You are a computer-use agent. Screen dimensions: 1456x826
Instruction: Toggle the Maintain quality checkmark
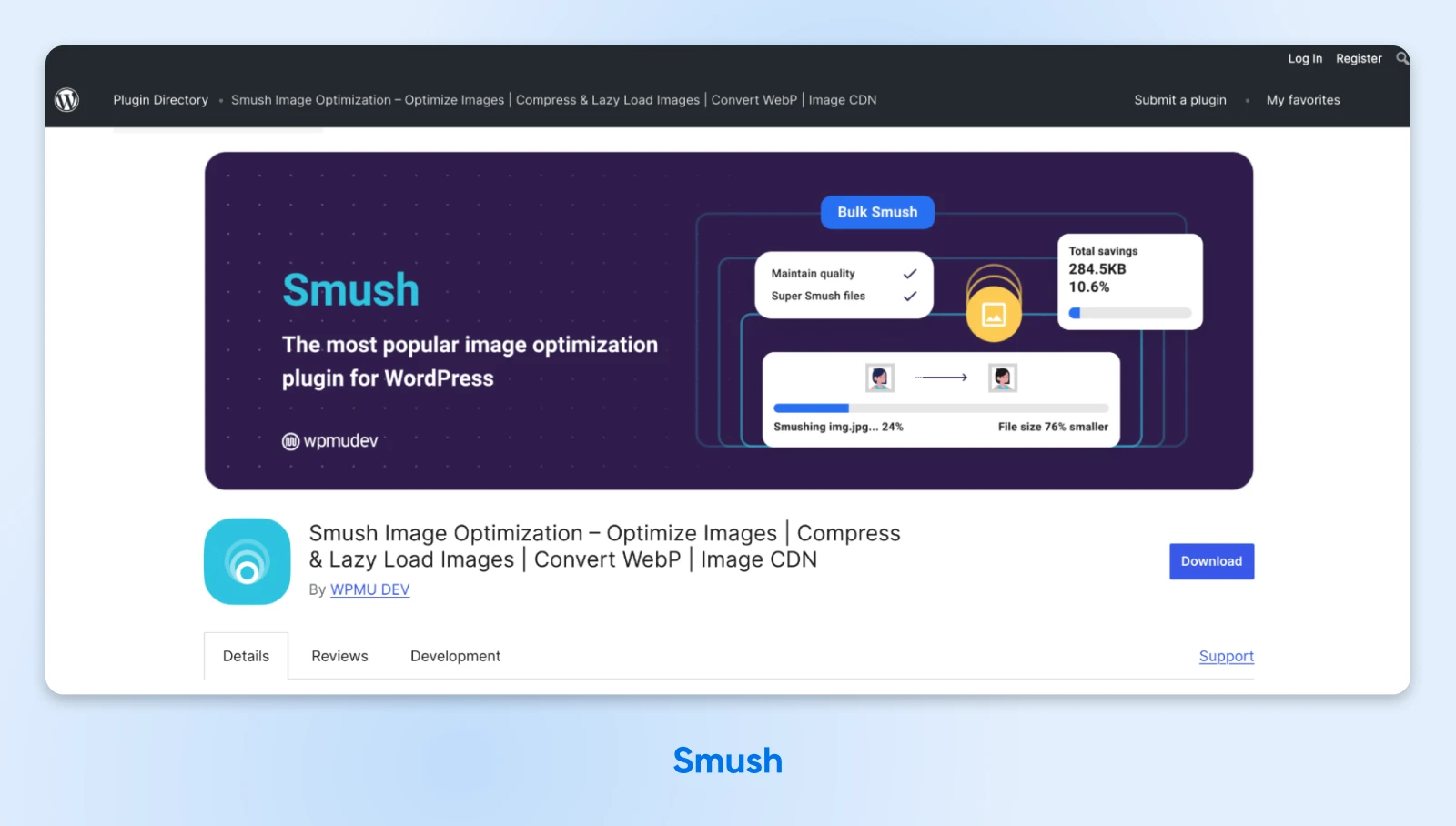pos(909,274)
